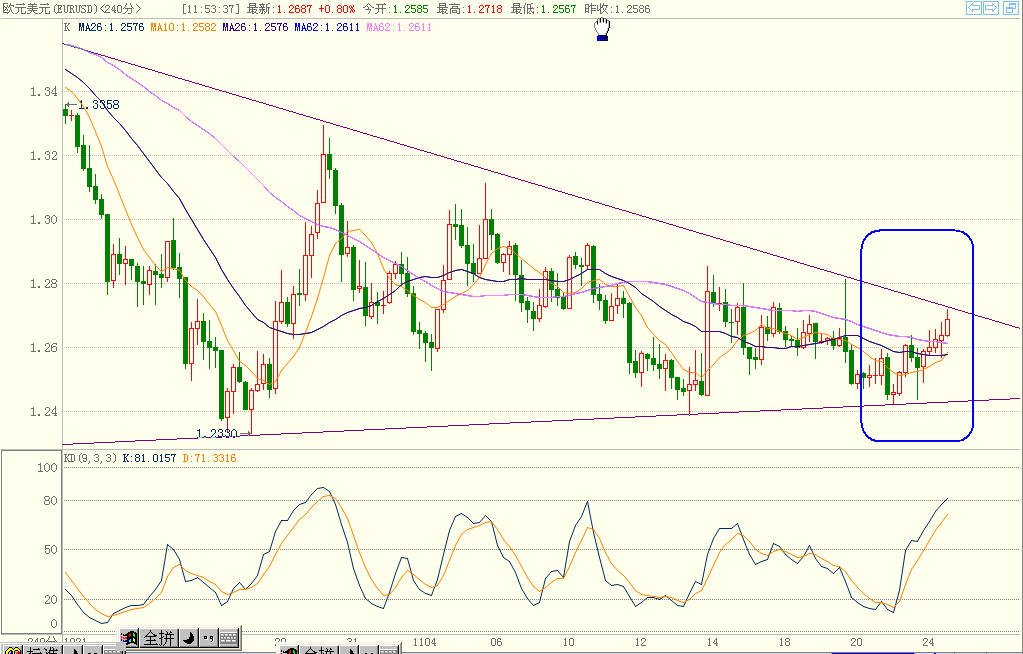
Task: Click the 1.34 price axis label
Action: click(44, 92)
